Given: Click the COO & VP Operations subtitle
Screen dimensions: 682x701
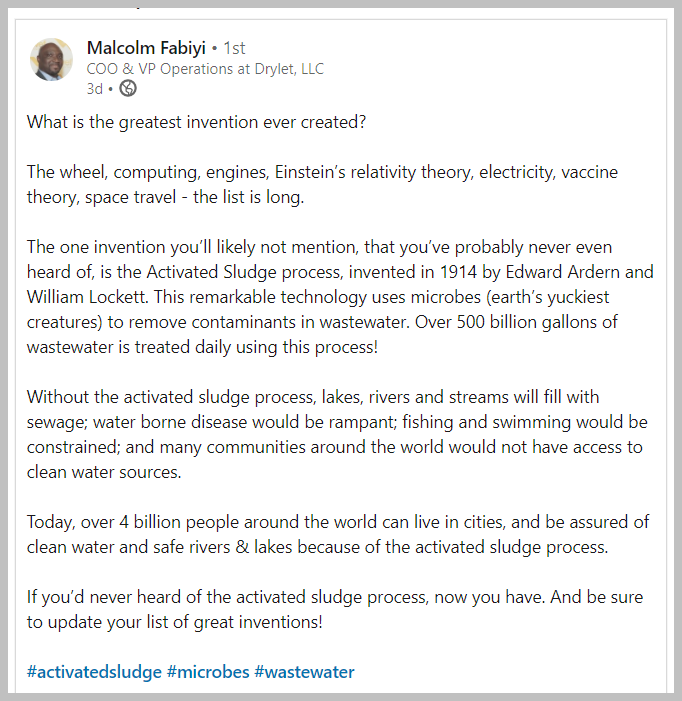Looking at the screenshot, I should coord(205,69).
